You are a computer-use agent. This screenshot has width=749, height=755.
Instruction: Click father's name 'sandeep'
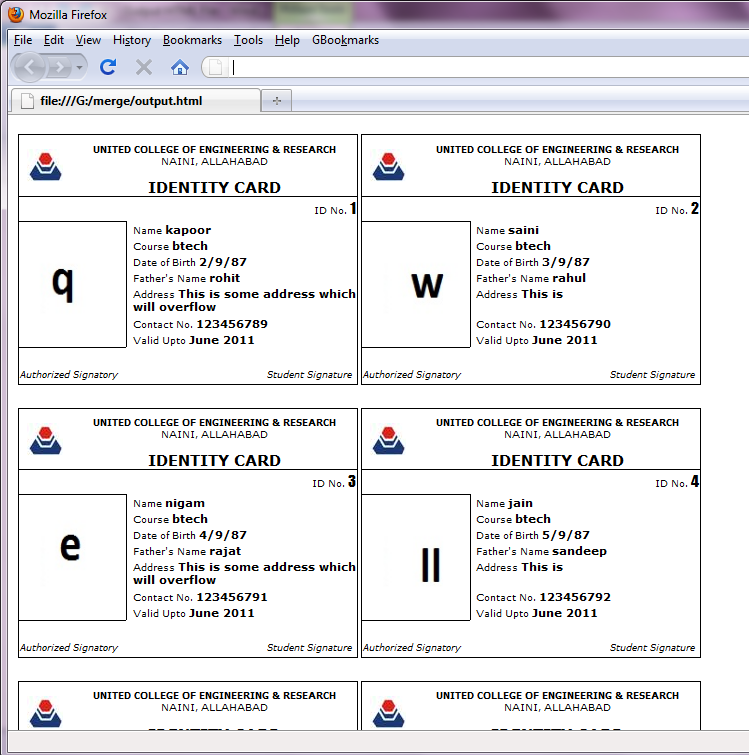pyautogui.click(x=580, y=551)
